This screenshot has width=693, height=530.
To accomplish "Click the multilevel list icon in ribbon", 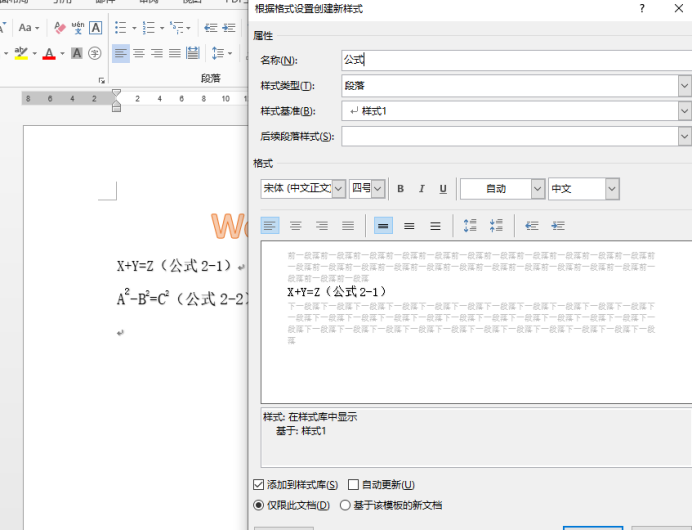I will pyautogui.click(x=177, y=28).
